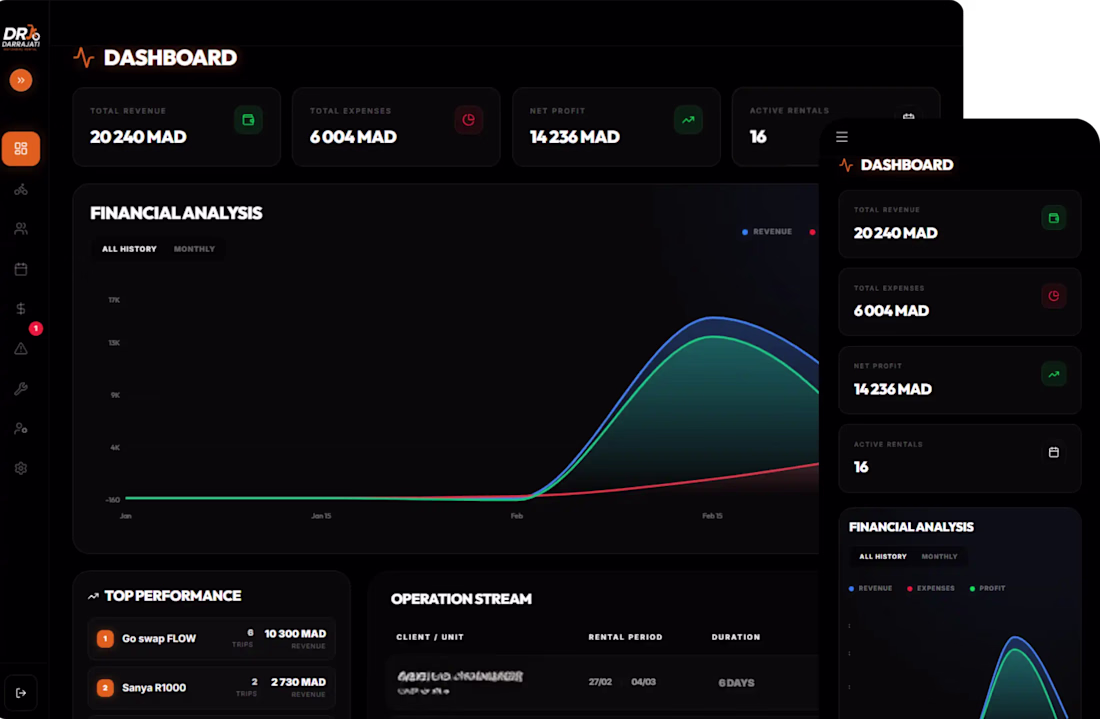Open the bikes section in the sidebar
The image size is (1100, 719).
pyautogui.click(x=21, y=189)
